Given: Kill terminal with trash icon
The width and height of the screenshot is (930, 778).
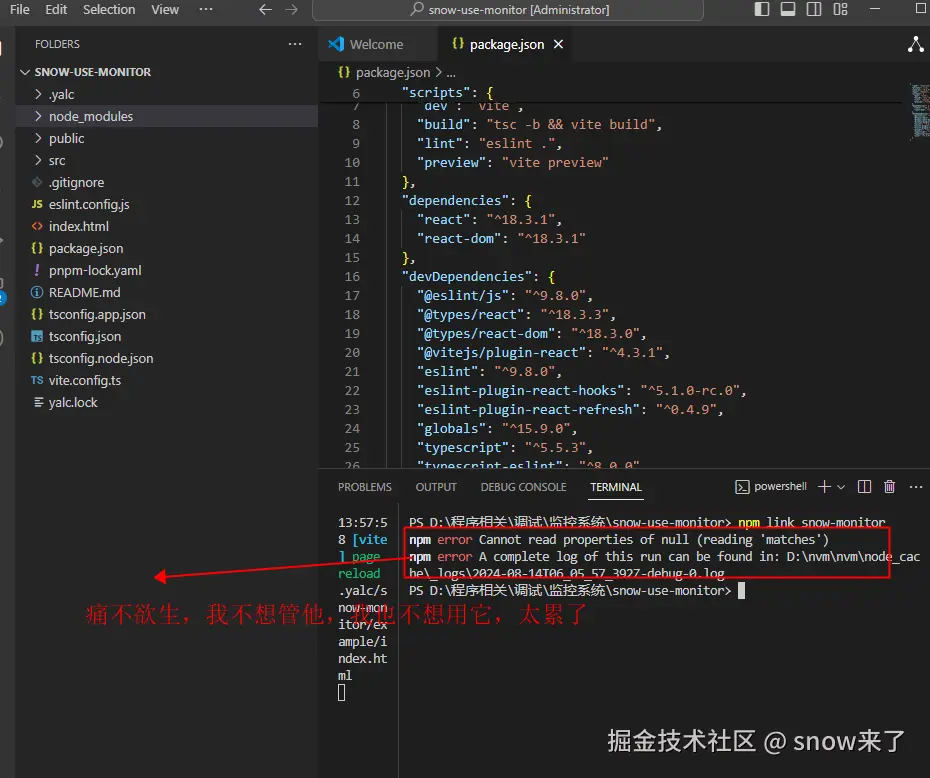Looking at the screenshot, I should [889, 487].
